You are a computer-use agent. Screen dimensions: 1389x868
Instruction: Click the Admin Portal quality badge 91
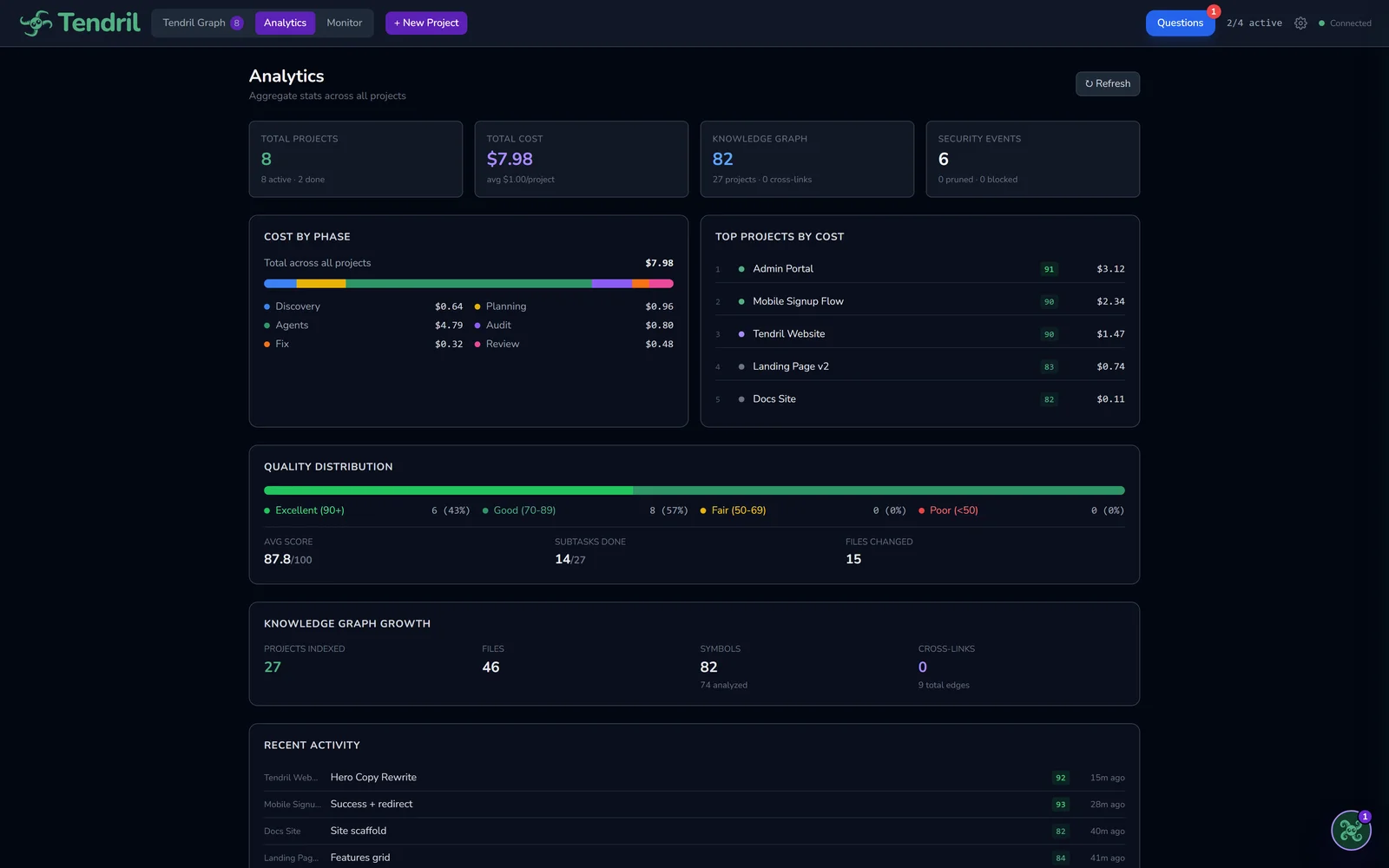1049,269
